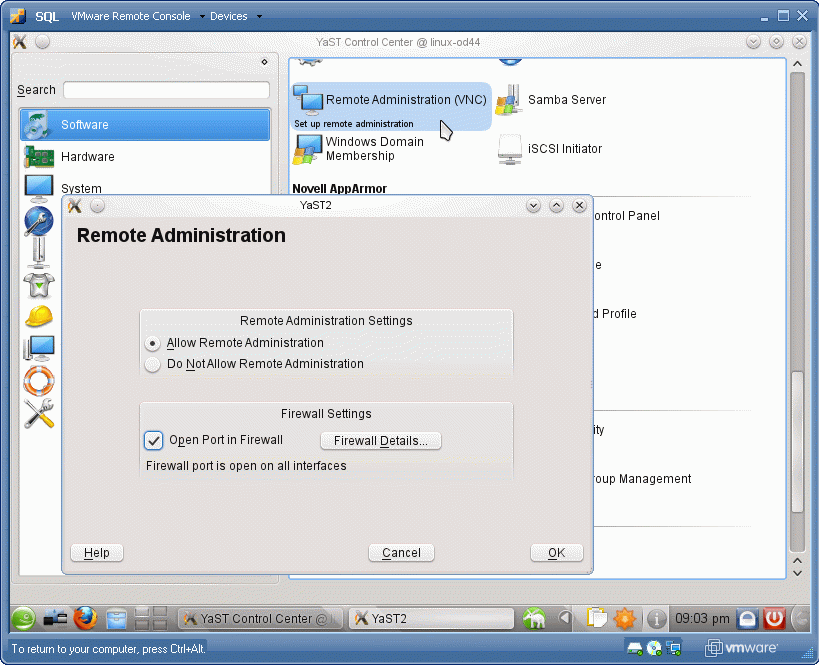This screenshot has width=819, height=665.
Task: Click the Group Management entry behind dialog
Action: tap(642, 479)
